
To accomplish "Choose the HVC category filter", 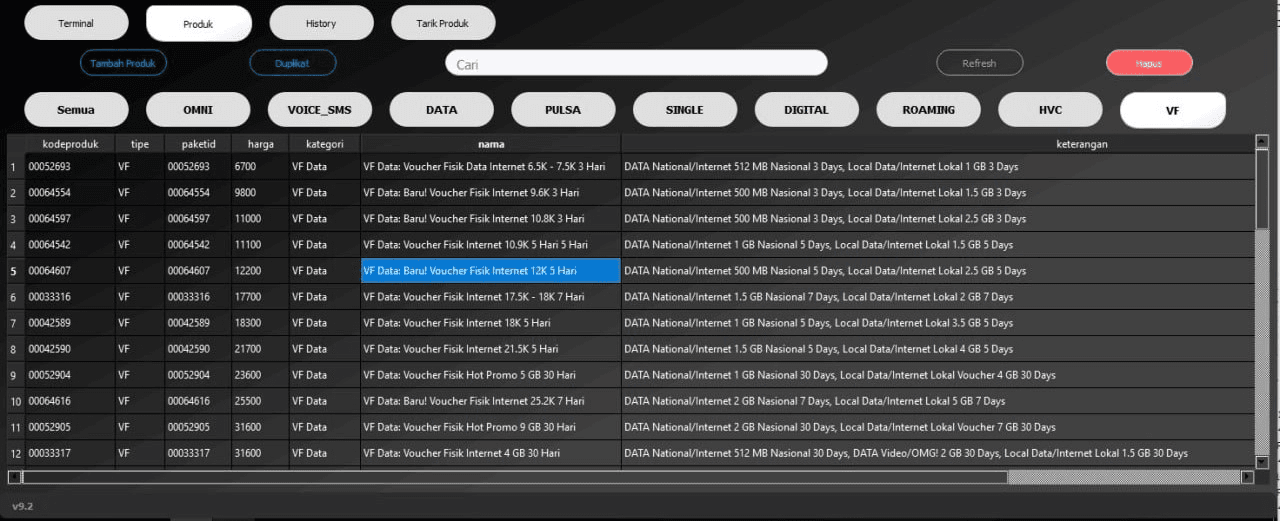I will (x=1050, y=110).
